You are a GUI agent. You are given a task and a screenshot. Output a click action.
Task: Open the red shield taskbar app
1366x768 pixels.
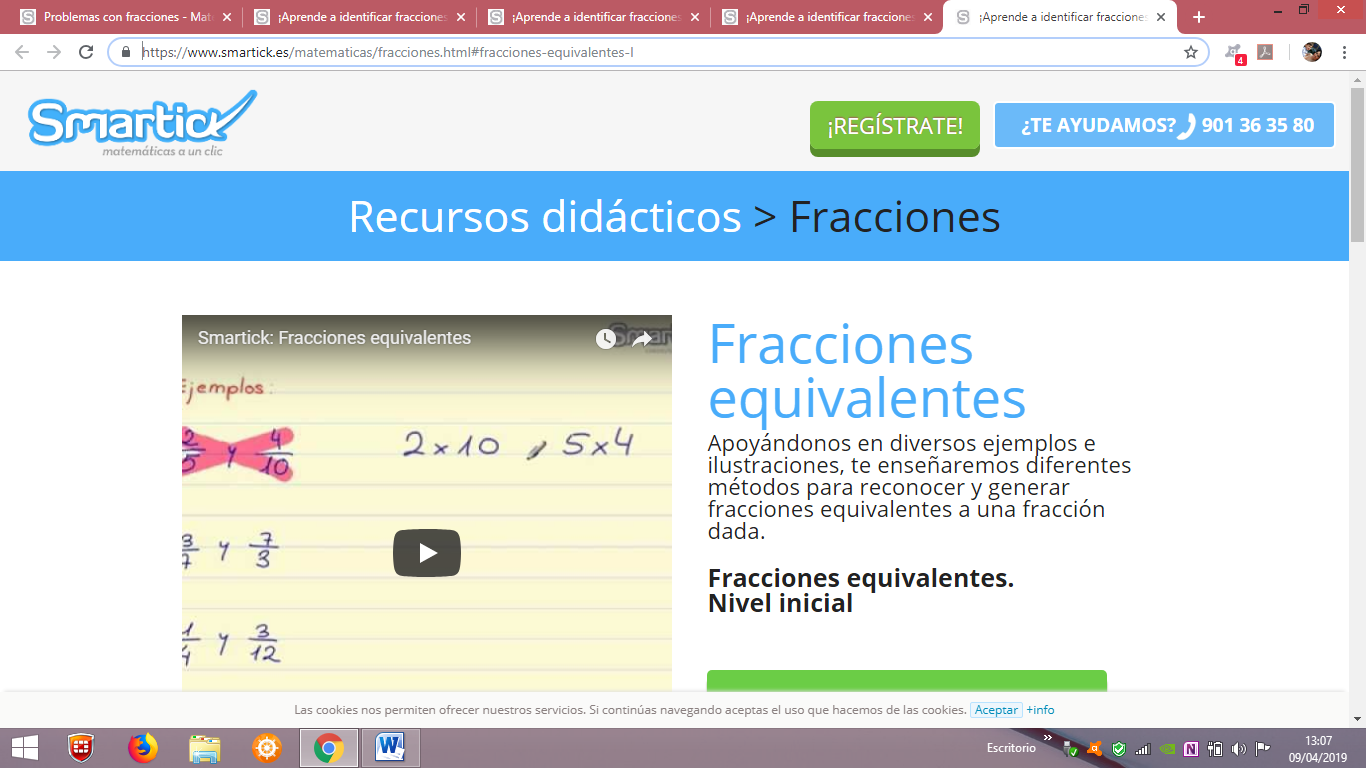pyautogui.click(x=81, y=748)
